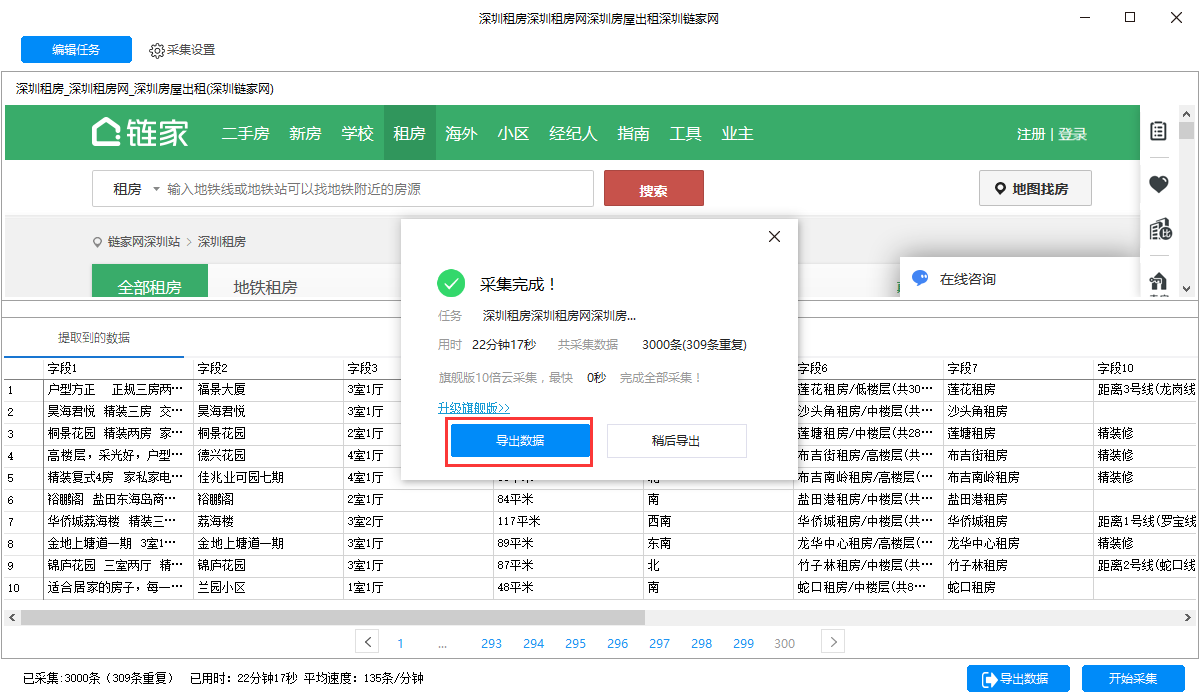Click the 地图找房 button
The image size is (1200, 700).
click(1035, 189)
